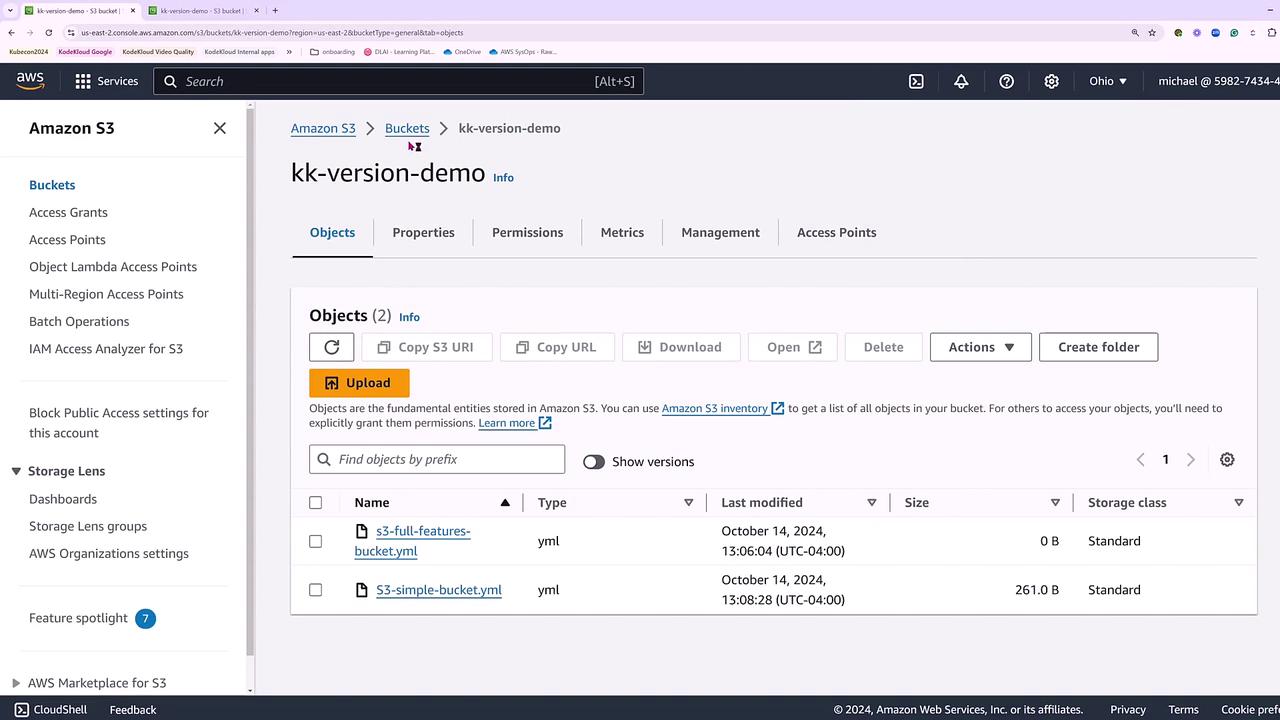
Task: Open the onboarding bookmark folder
Action: coord(333,52)
